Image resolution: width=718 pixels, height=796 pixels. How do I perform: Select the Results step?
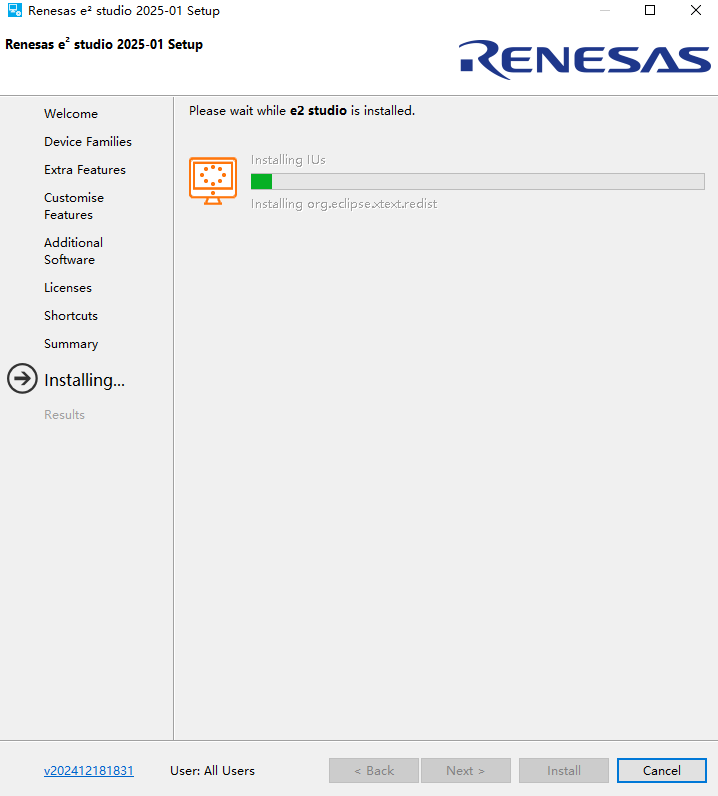point(64,415)
